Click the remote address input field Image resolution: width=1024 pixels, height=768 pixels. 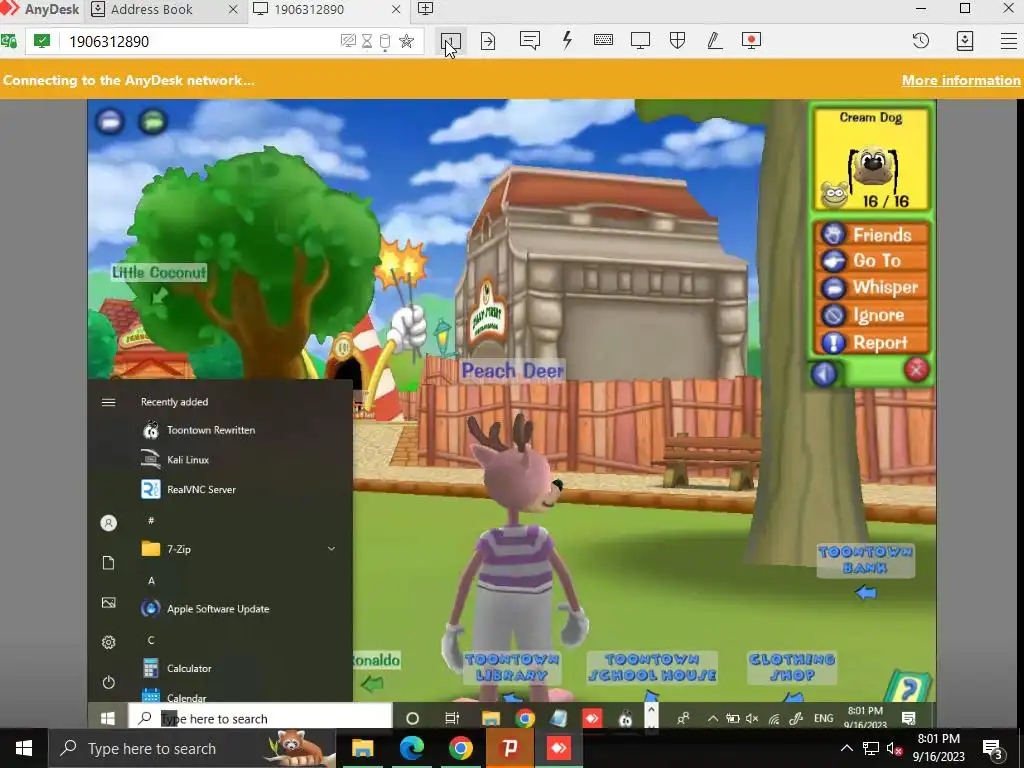click(196, 41)
